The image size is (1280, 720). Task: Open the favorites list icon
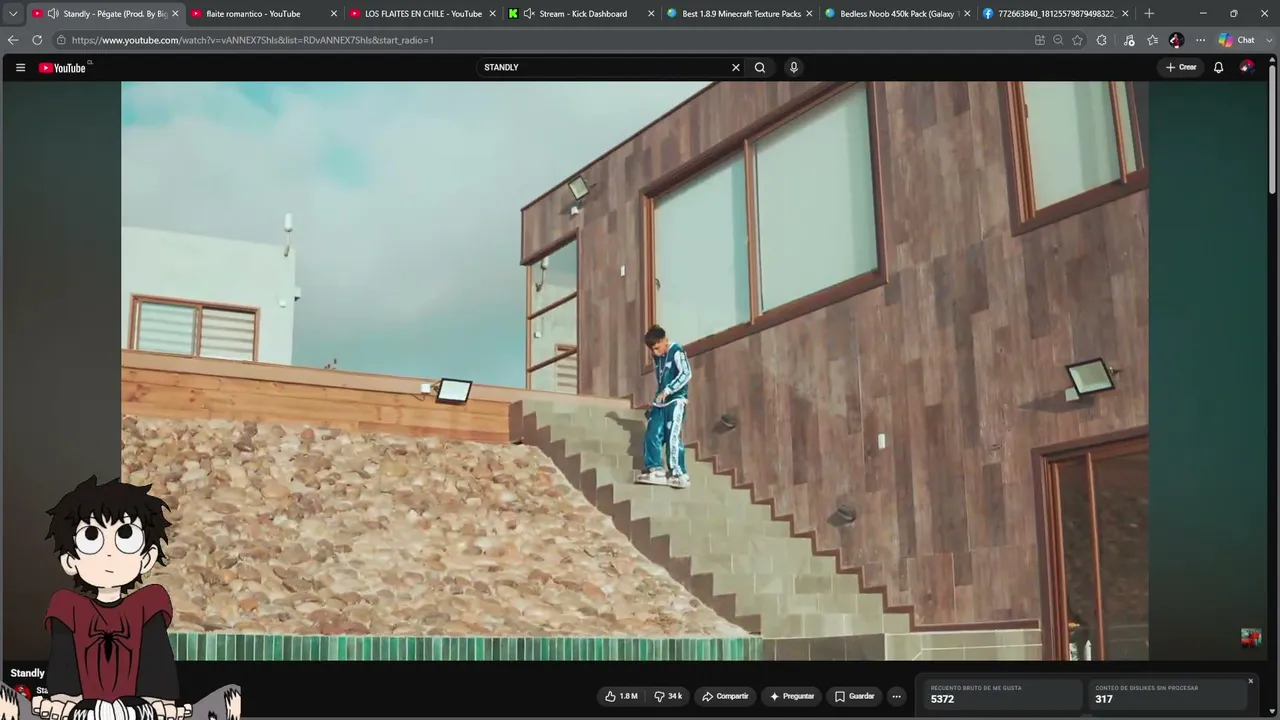pyautogui.click(x=1153, y=40)
